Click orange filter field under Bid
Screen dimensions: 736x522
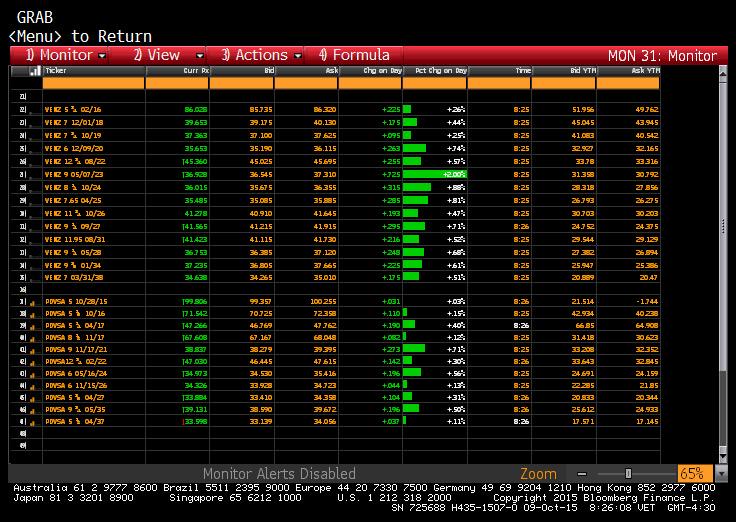click(x=242, y=83)
